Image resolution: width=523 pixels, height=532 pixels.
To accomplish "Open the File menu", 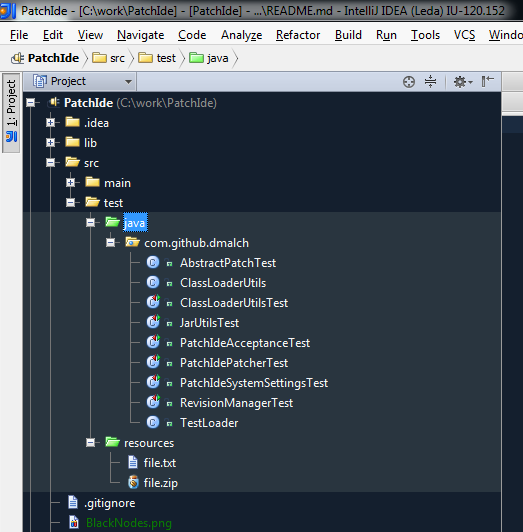I will pos(19,35).
